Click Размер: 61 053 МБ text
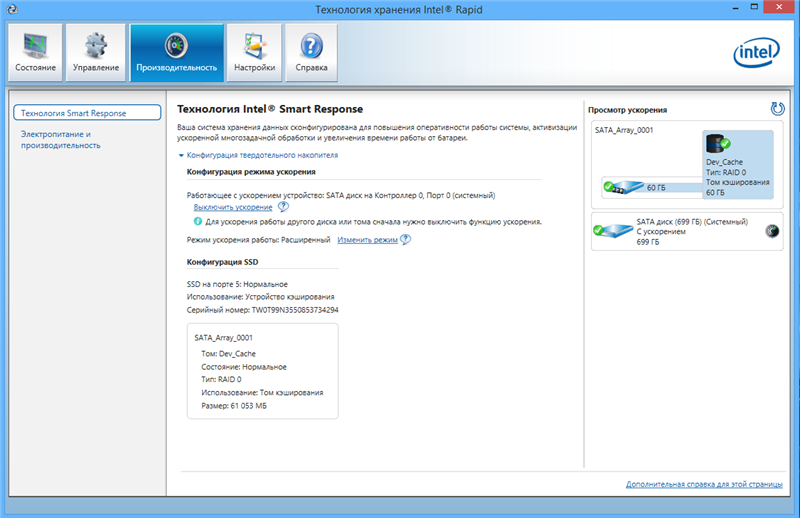 (x=234, y=406)
